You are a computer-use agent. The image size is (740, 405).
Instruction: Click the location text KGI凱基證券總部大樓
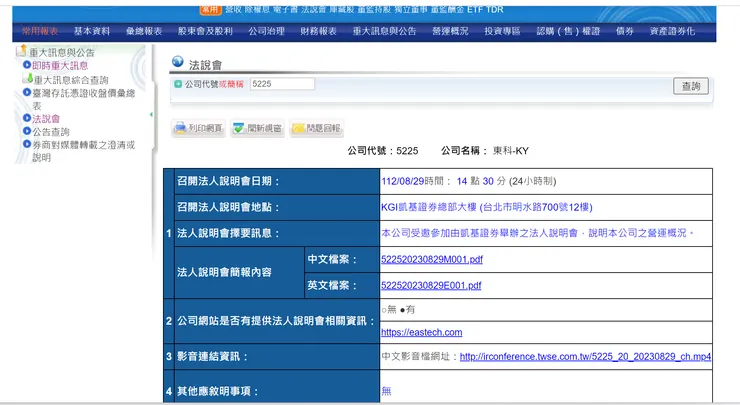[429, 207]
